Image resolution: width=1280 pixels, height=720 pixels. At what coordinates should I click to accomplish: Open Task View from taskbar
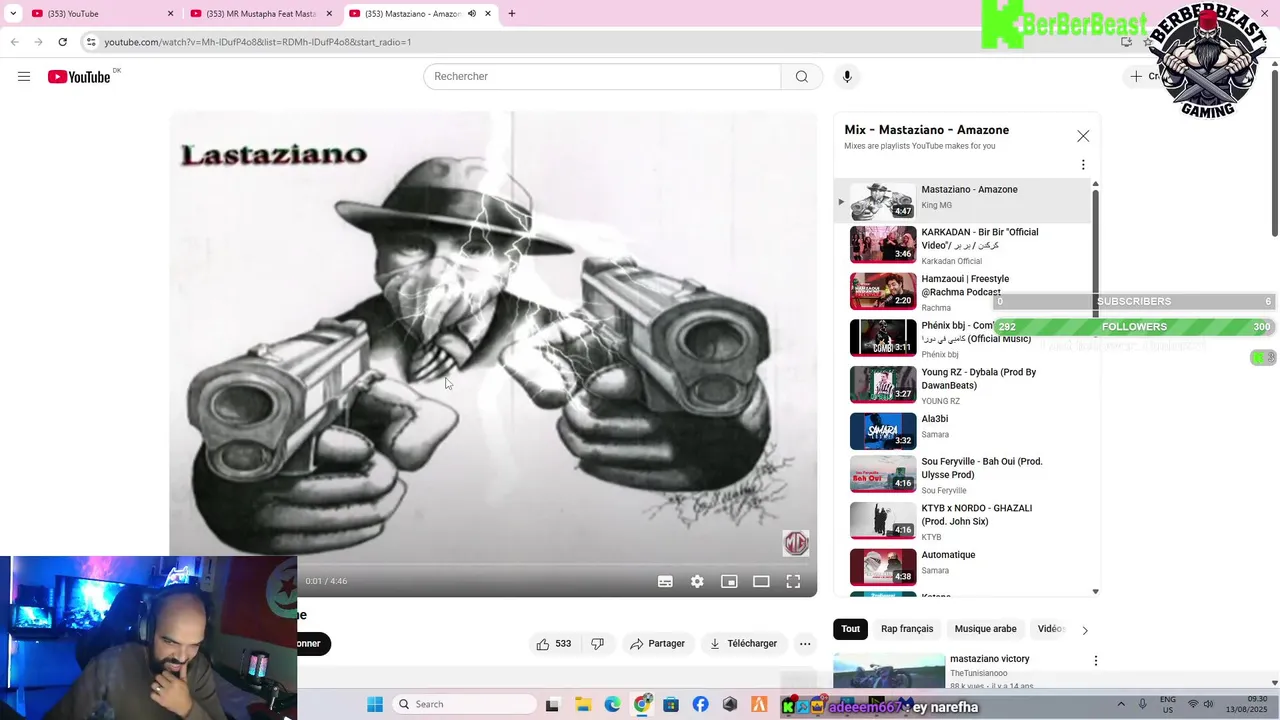click(552, 704)
